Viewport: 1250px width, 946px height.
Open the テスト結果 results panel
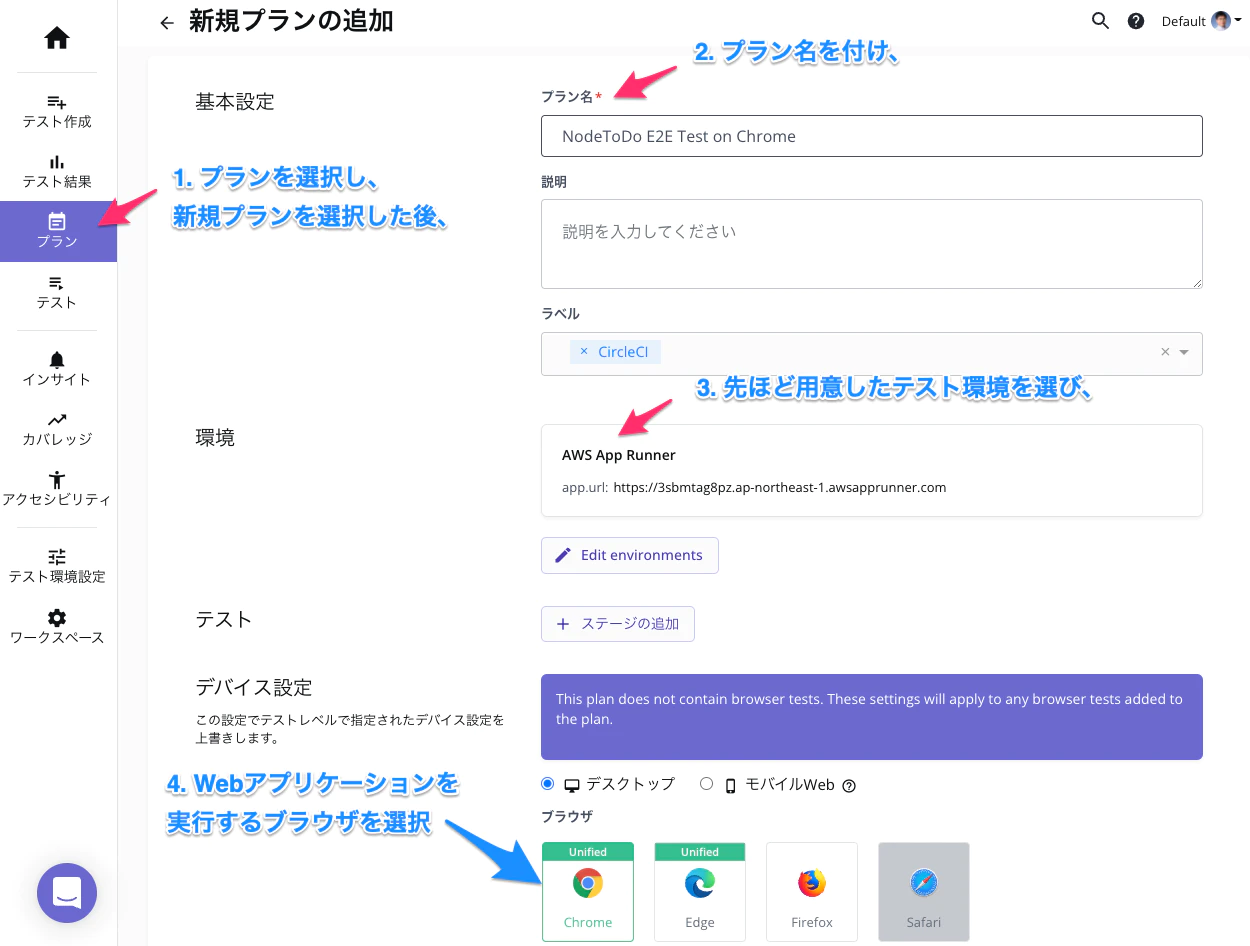pos(57,168)
